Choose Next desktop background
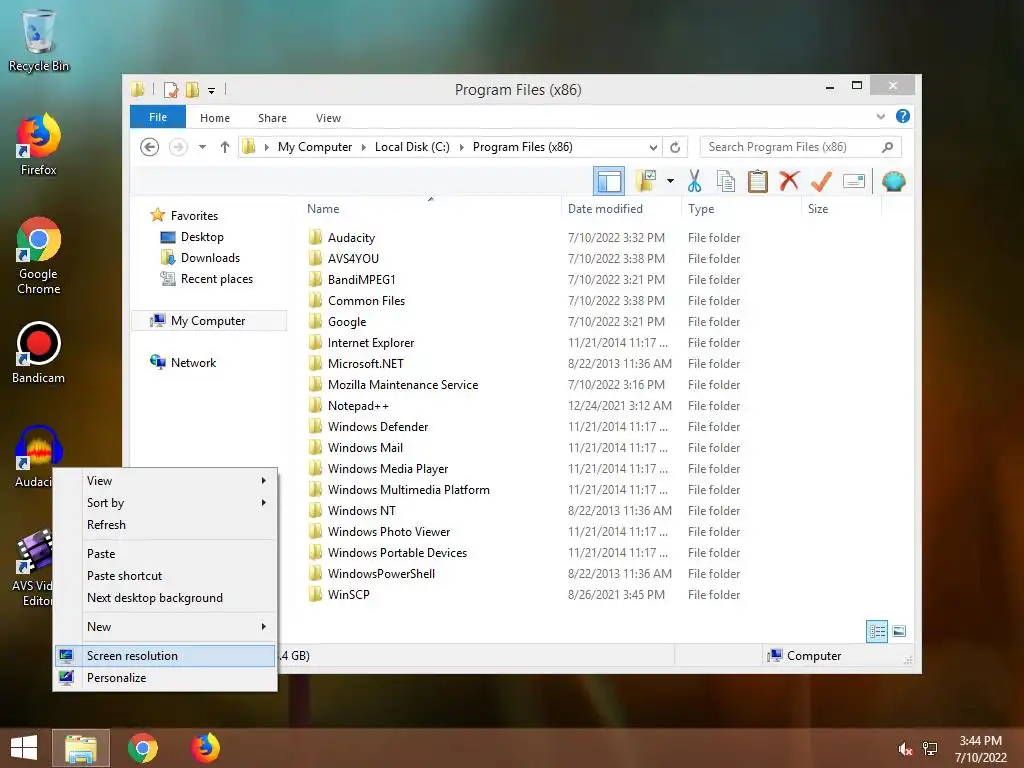This screenshot has height=768, width=1024. pyautogui.click(x=166, y=598)
